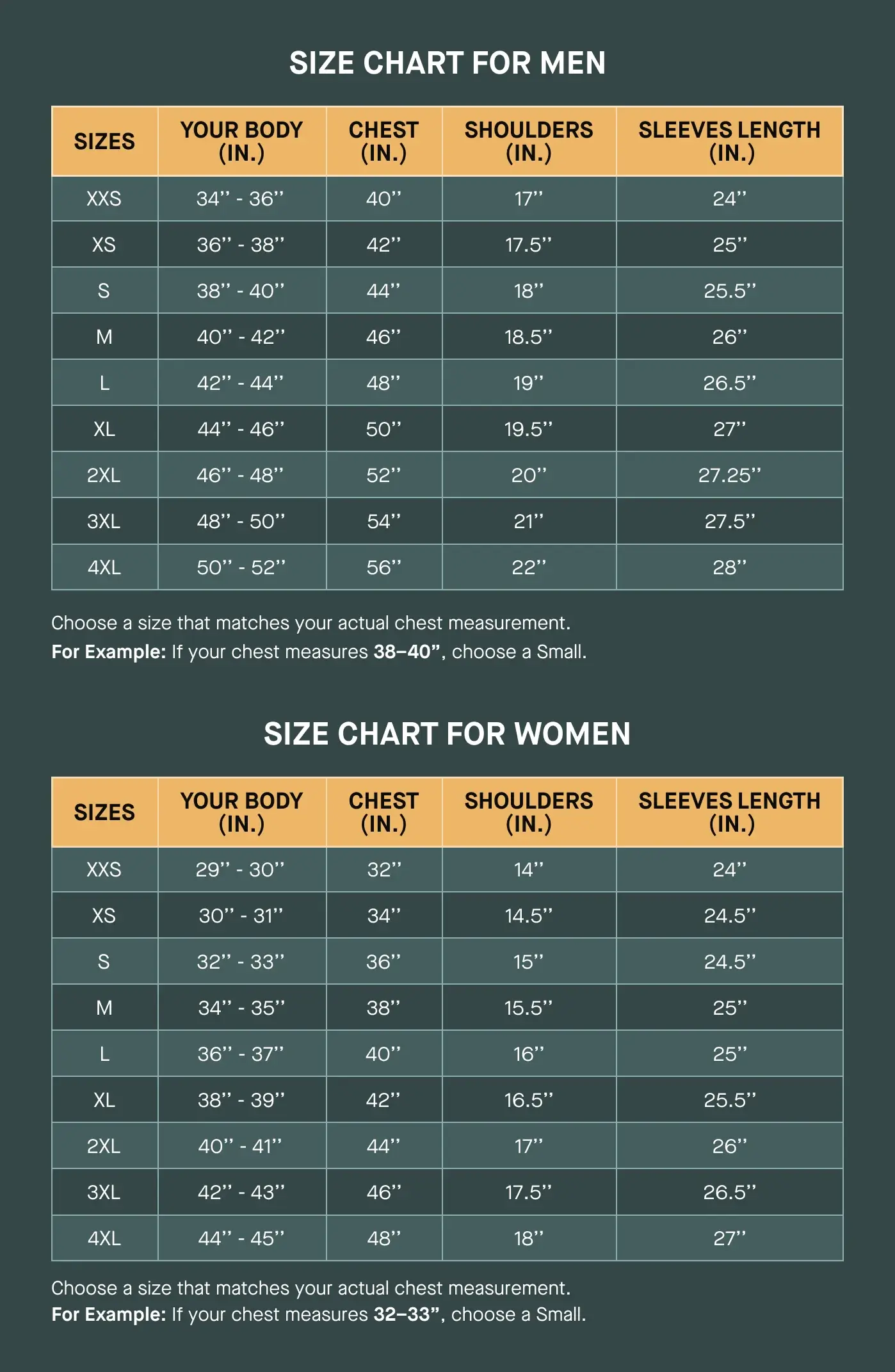Select the men's 2XL size row label

tap(104, 475)
